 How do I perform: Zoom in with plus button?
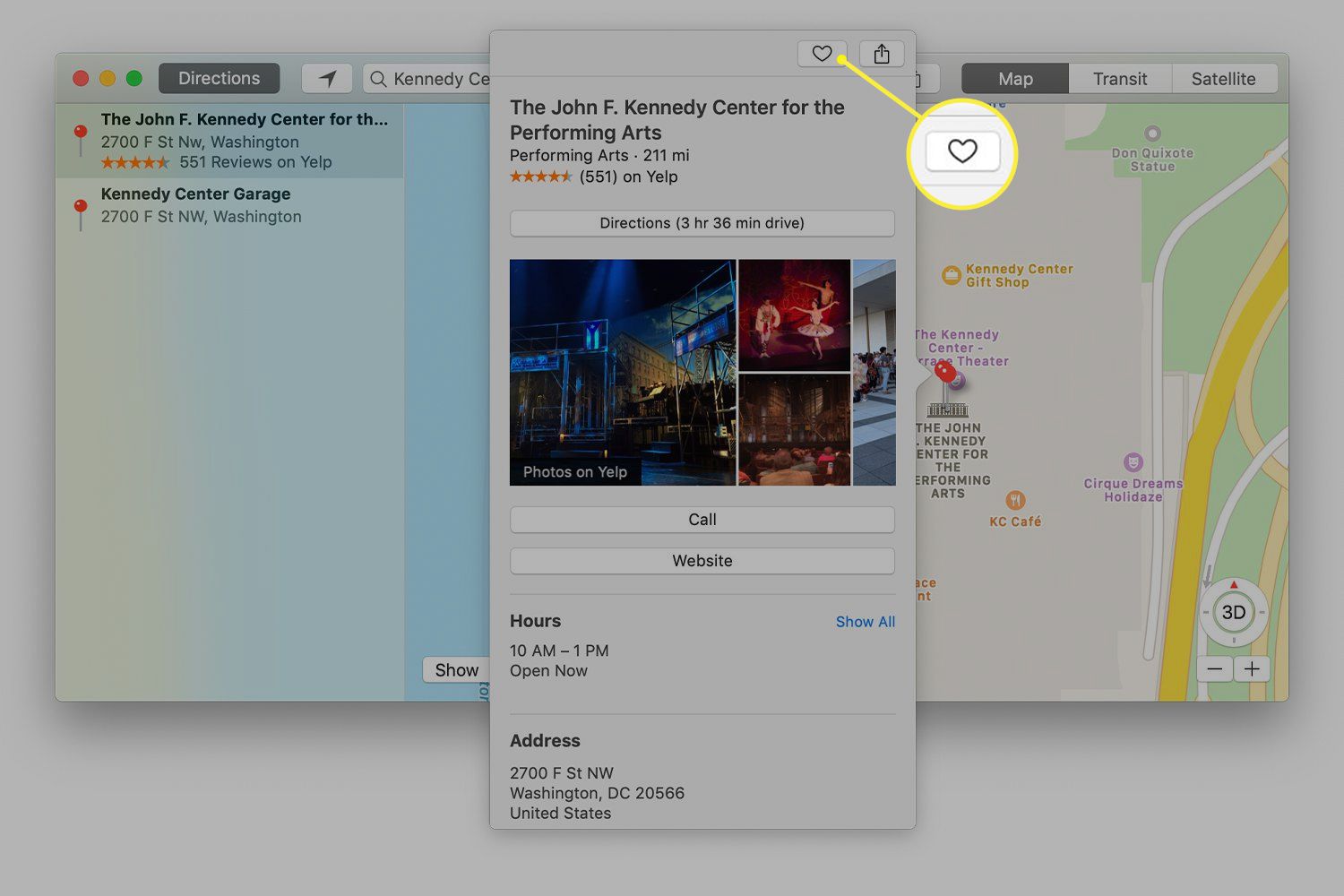click(1252, 668)
